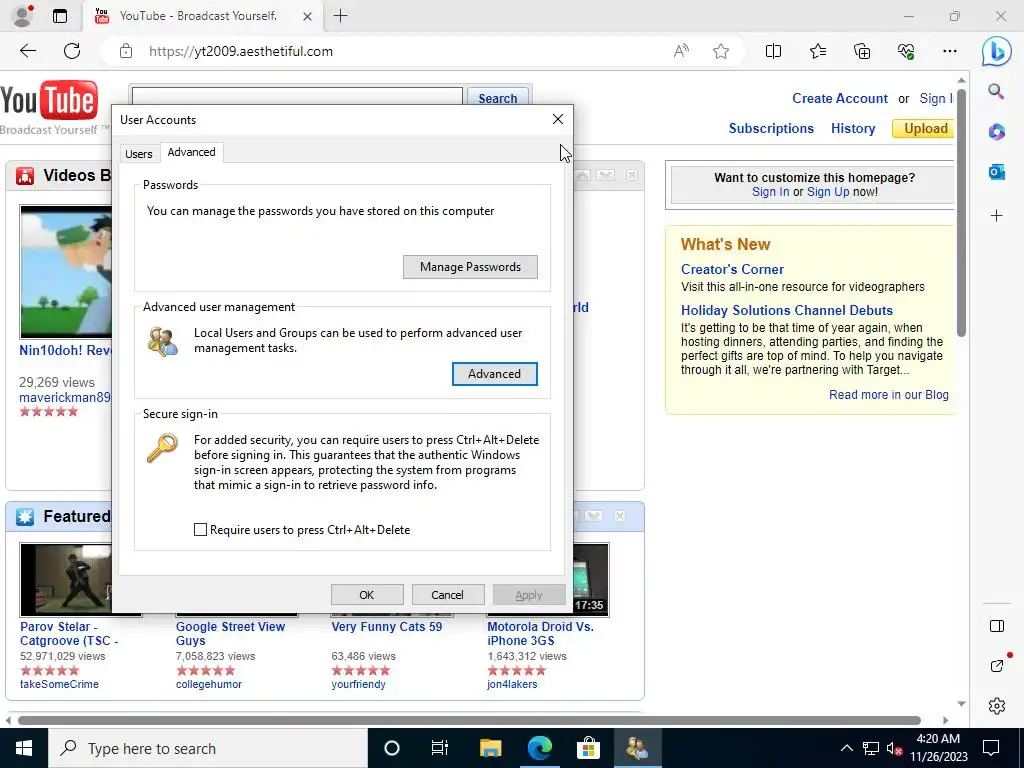Click the taskbar clock showing 4:20 AM
This screenshot has height=768, width=1024.
pos(938,748)
